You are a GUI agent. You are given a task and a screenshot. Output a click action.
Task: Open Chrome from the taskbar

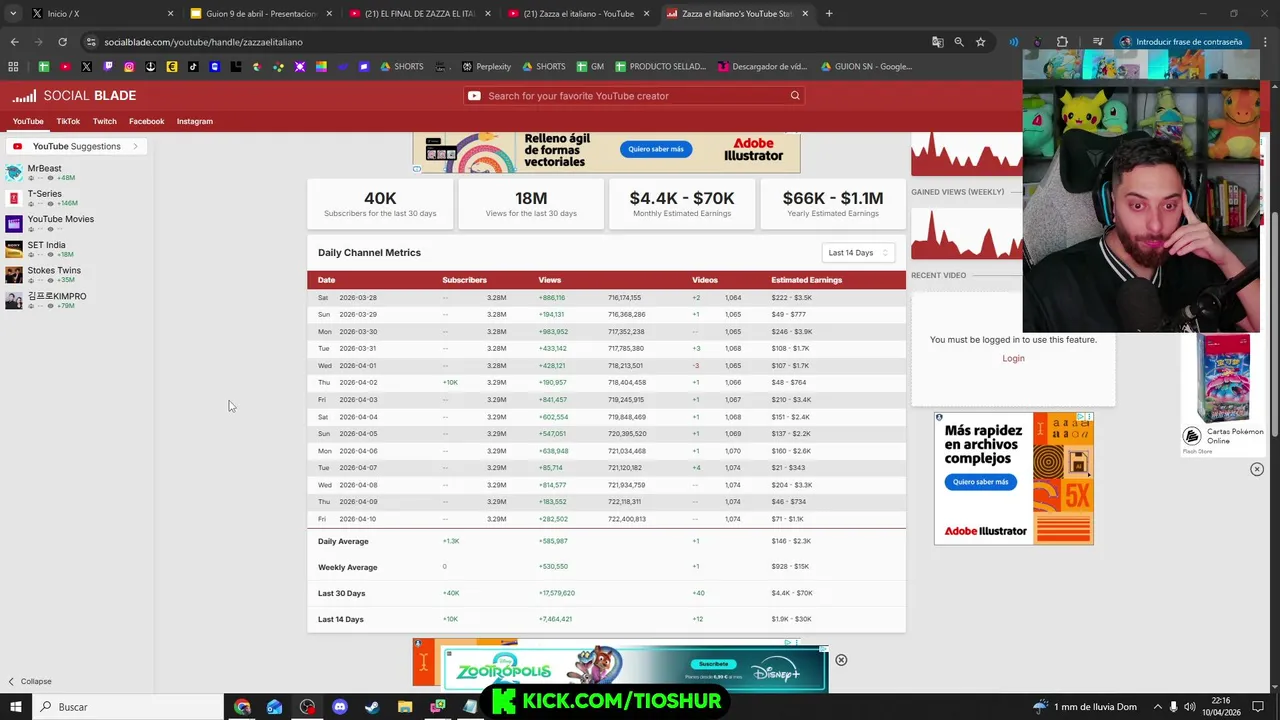243,707
